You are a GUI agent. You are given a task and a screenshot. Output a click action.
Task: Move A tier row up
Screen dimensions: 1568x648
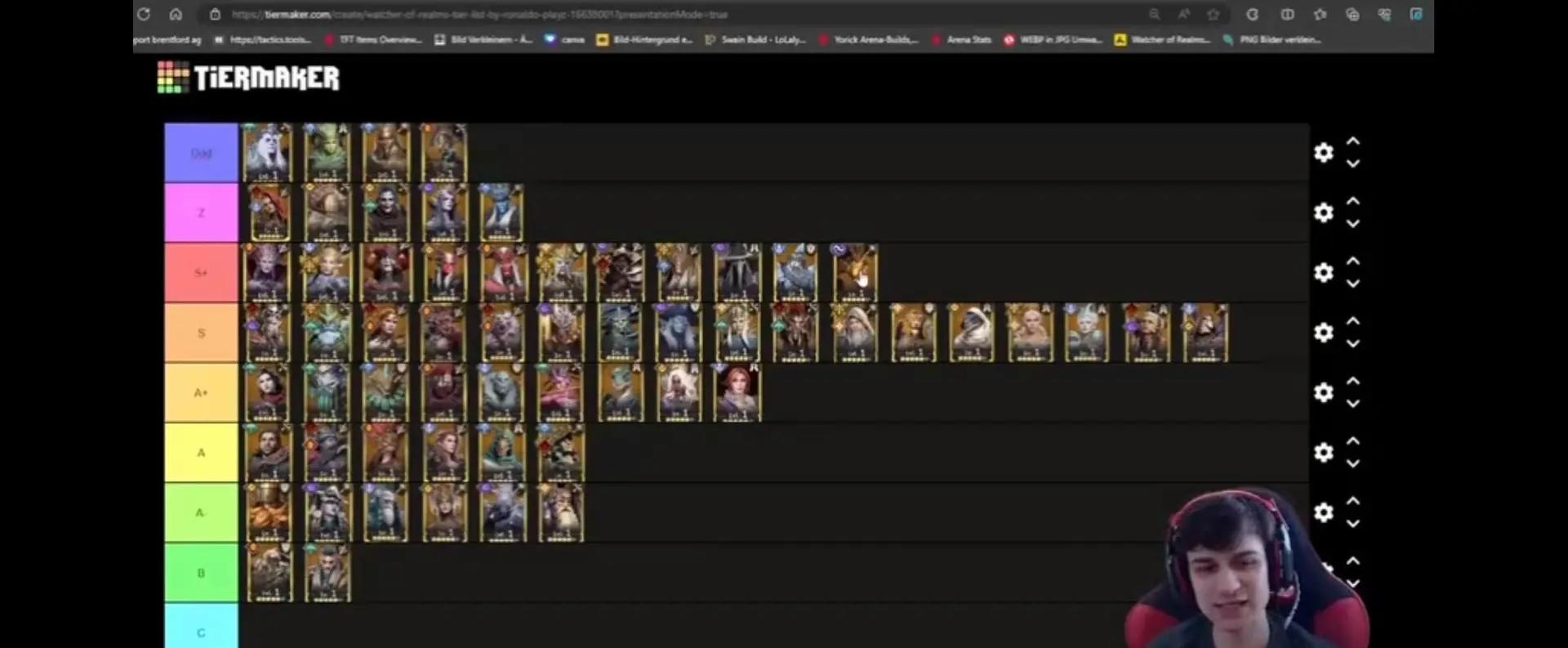[x=1353, y=441]
